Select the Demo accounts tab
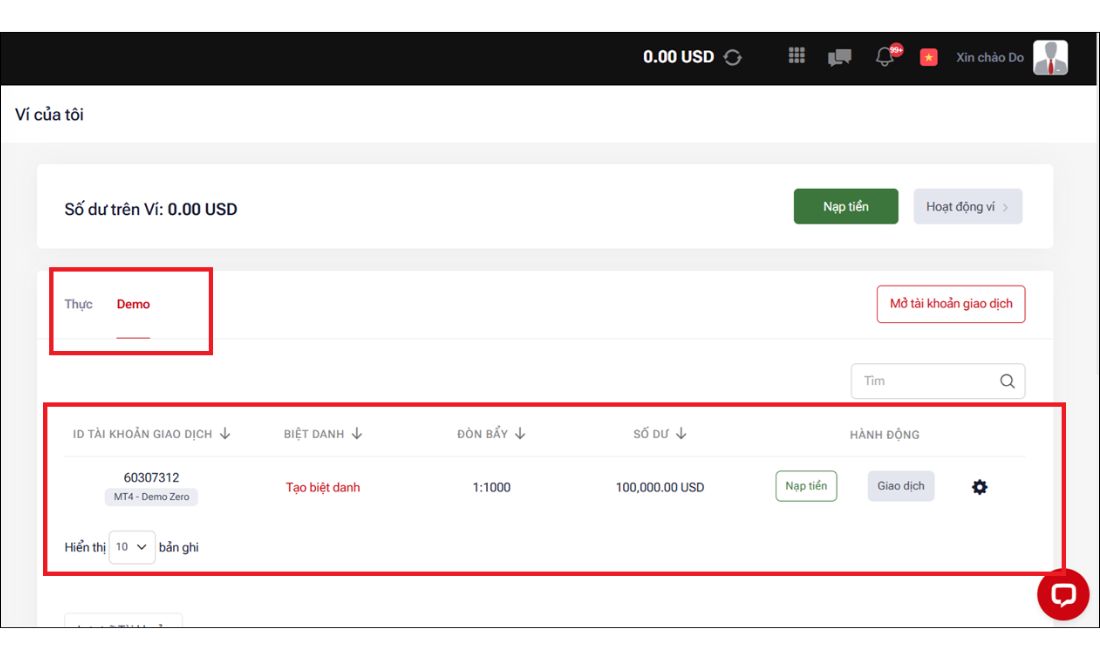The image size is (1100, 660). coord(133,304)
